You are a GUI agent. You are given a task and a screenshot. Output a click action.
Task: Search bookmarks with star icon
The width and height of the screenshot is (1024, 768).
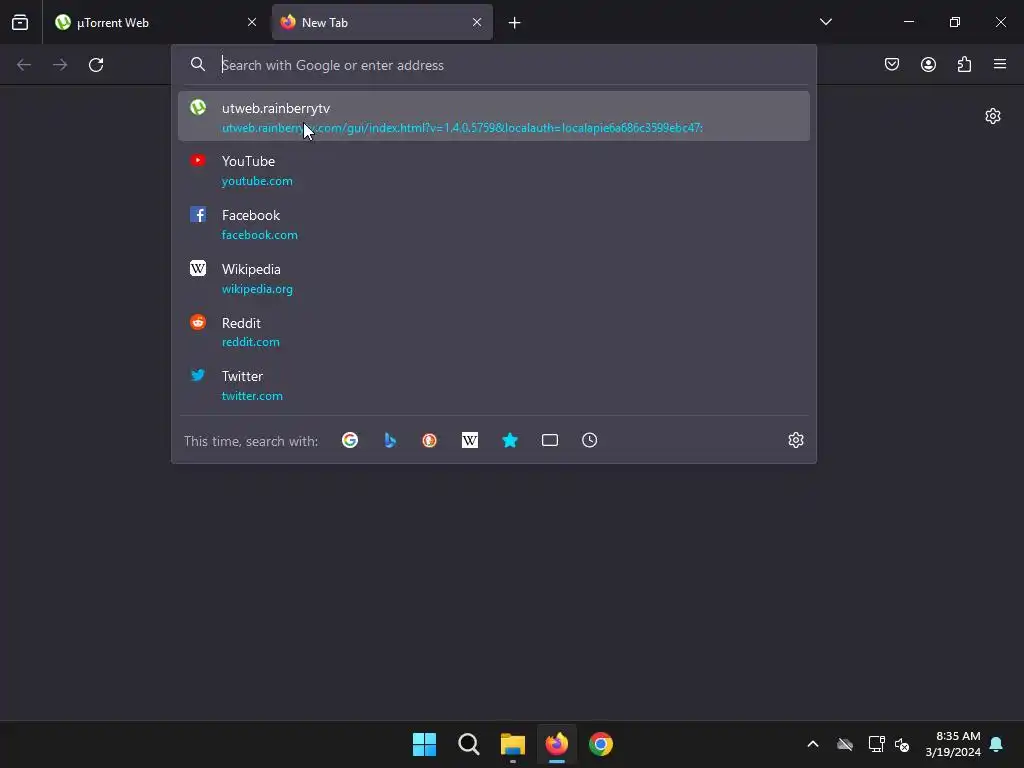(510, 440)
